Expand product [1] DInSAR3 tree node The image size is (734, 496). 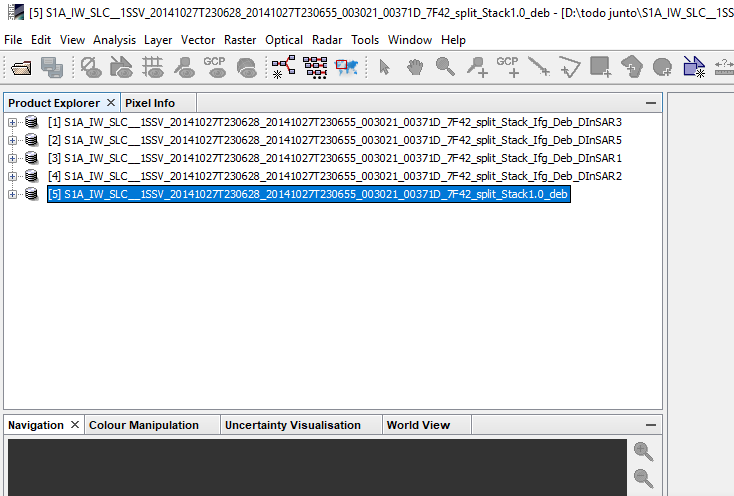(12, 122)
